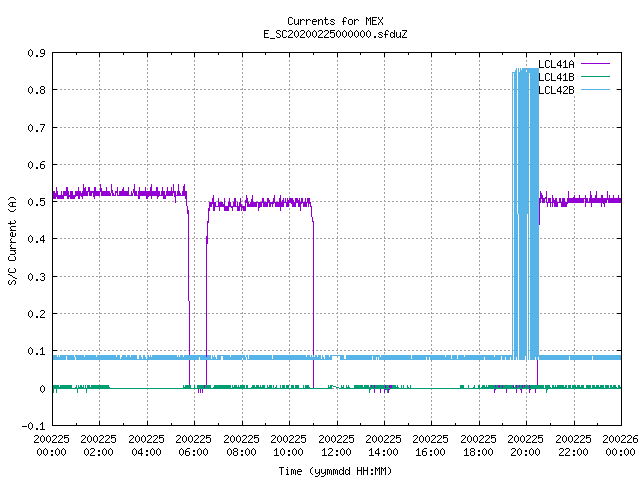This screenshot has width=640, height=480.
Task: Click the LCL41A legend label
Action: (x=556, y=64)
